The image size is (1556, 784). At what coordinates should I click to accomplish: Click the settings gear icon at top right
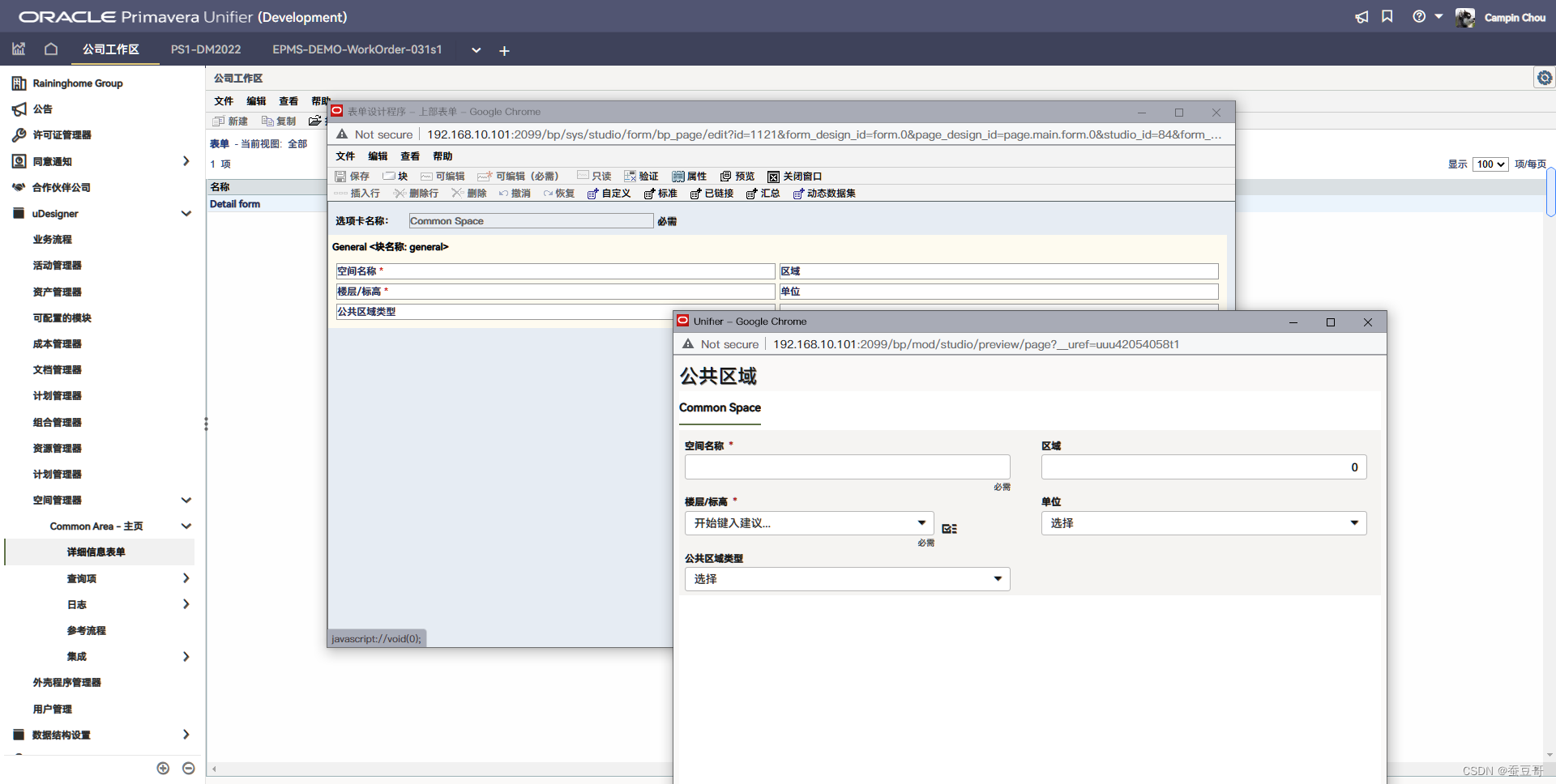tap(1545, 78)
